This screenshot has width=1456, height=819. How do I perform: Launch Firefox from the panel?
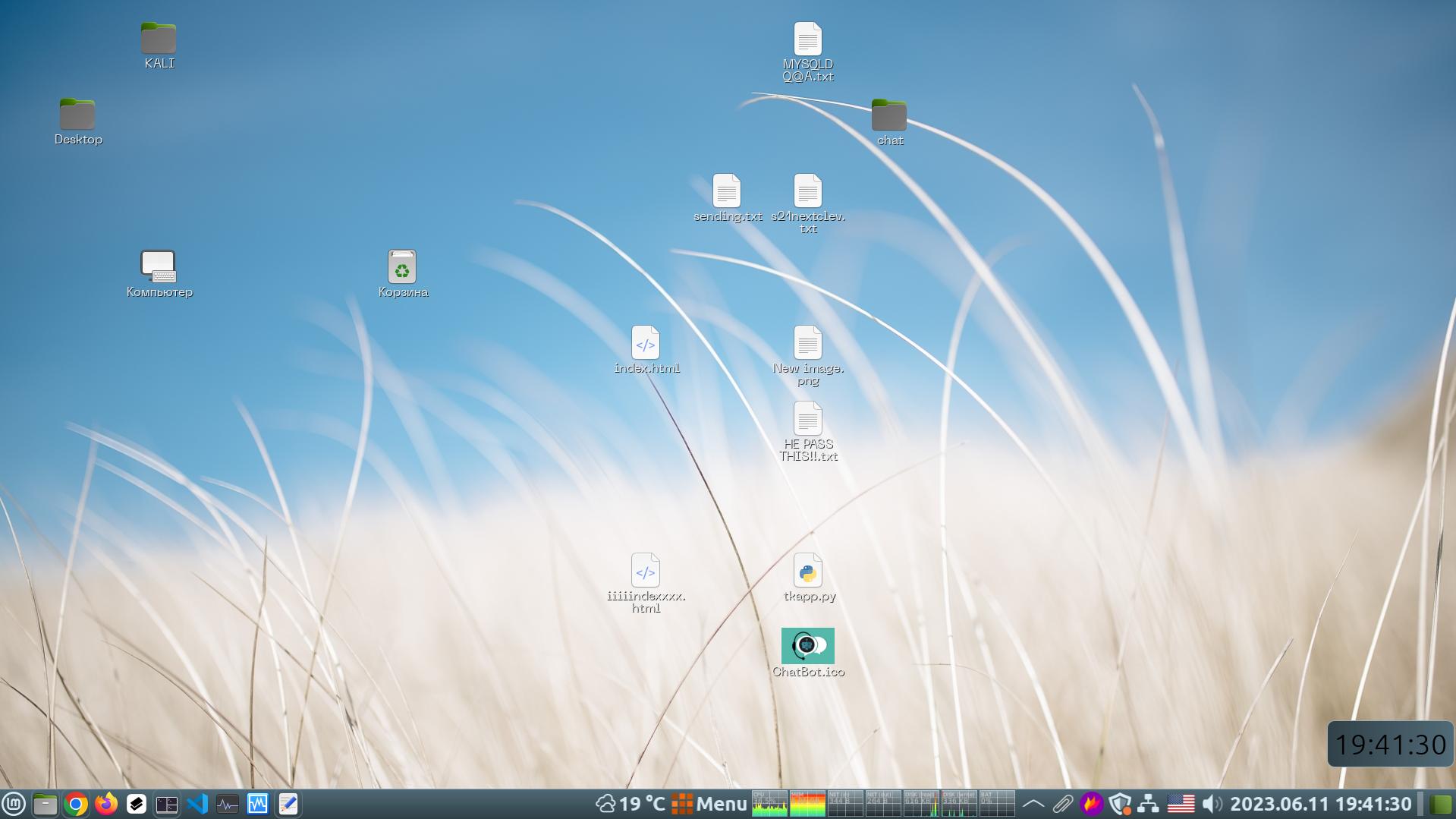click(106, 804)
